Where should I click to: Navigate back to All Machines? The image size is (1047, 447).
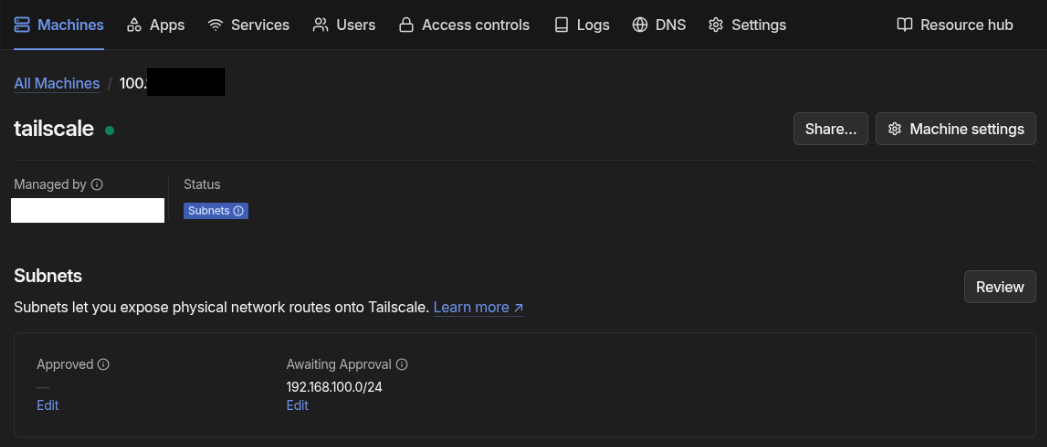57,83
